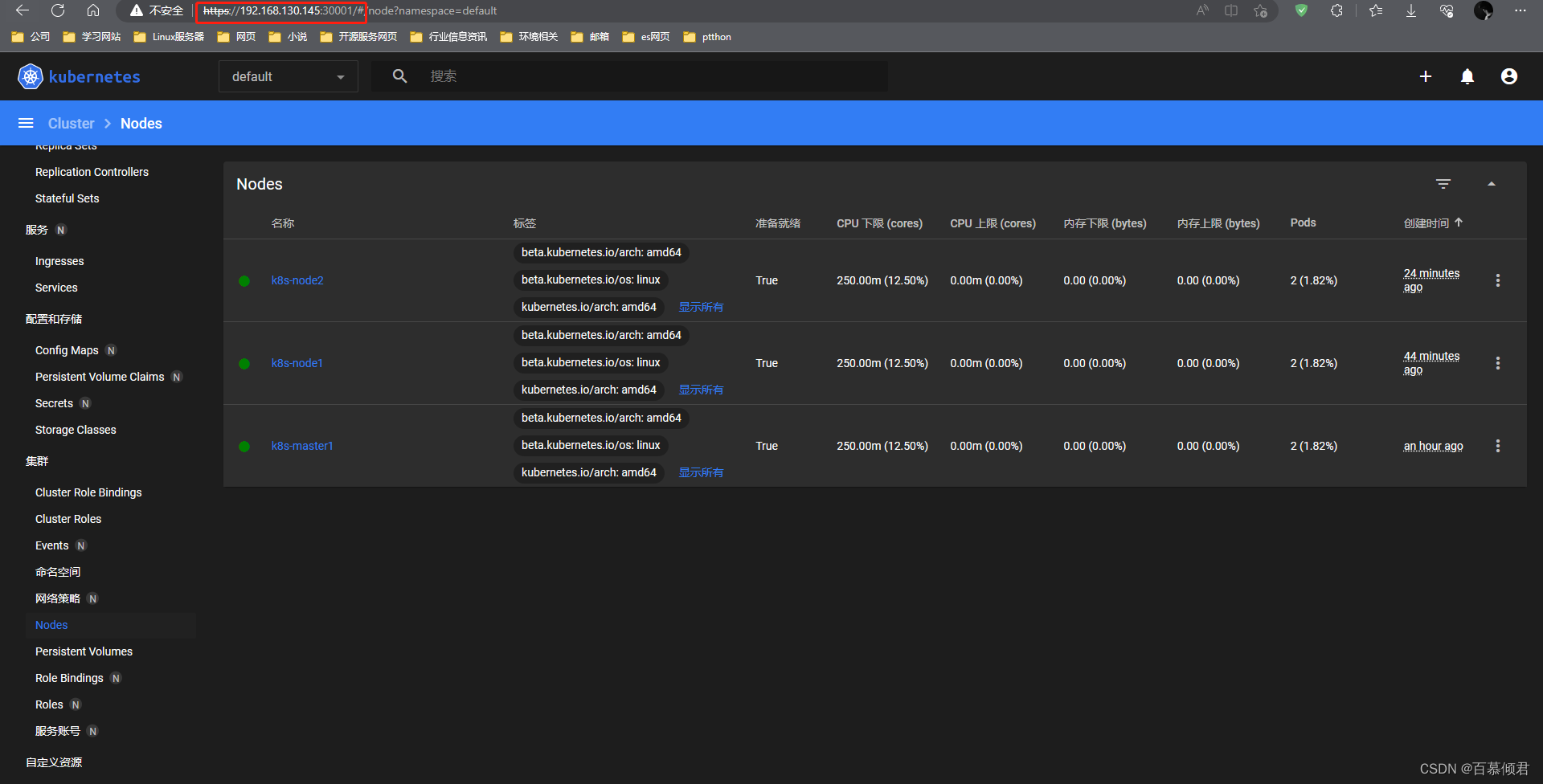Open Persistent Volumes in sidebar
Screen dimensions: 1543x784
84,651
